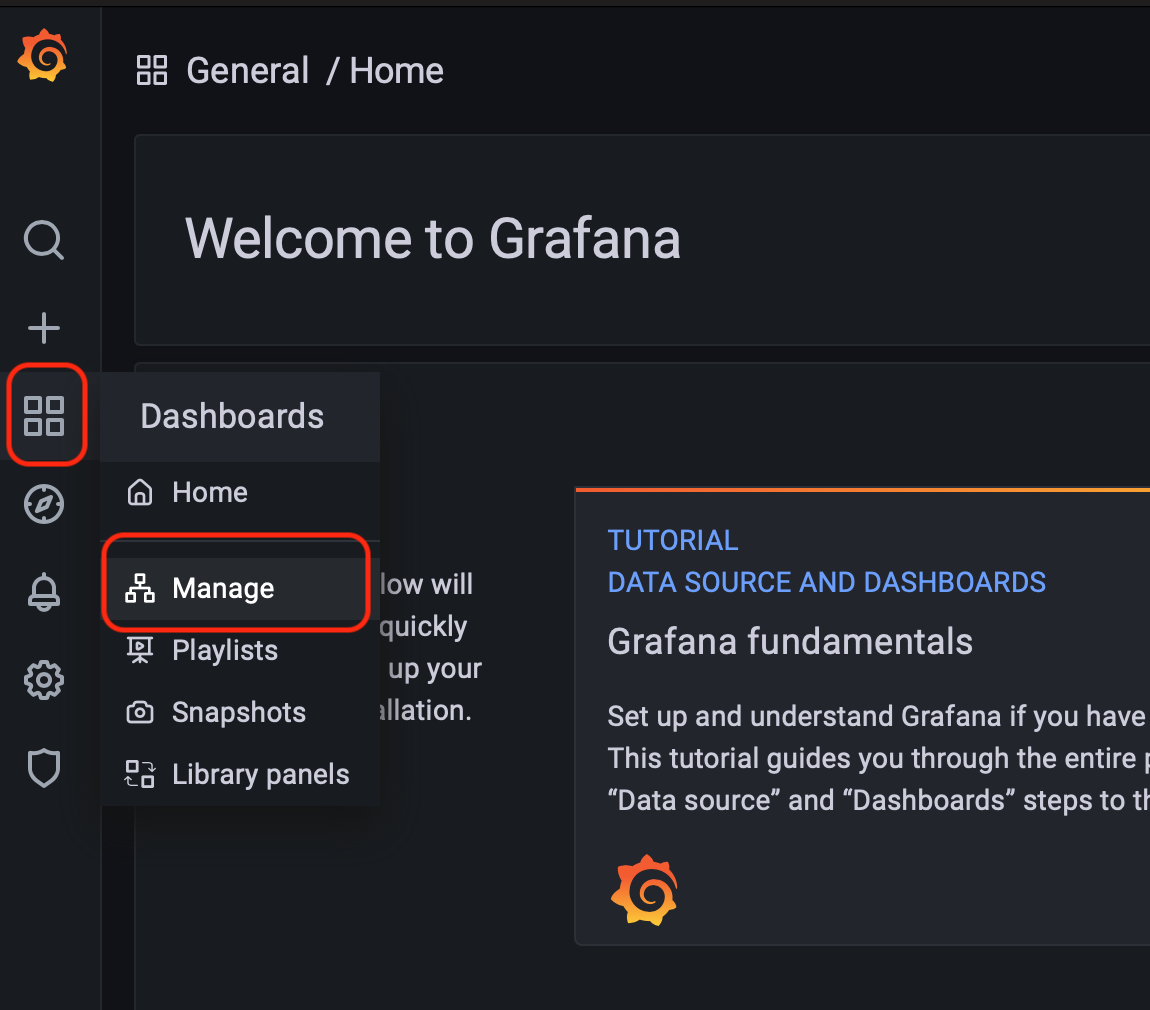Open the Explore compass icon

44,504
